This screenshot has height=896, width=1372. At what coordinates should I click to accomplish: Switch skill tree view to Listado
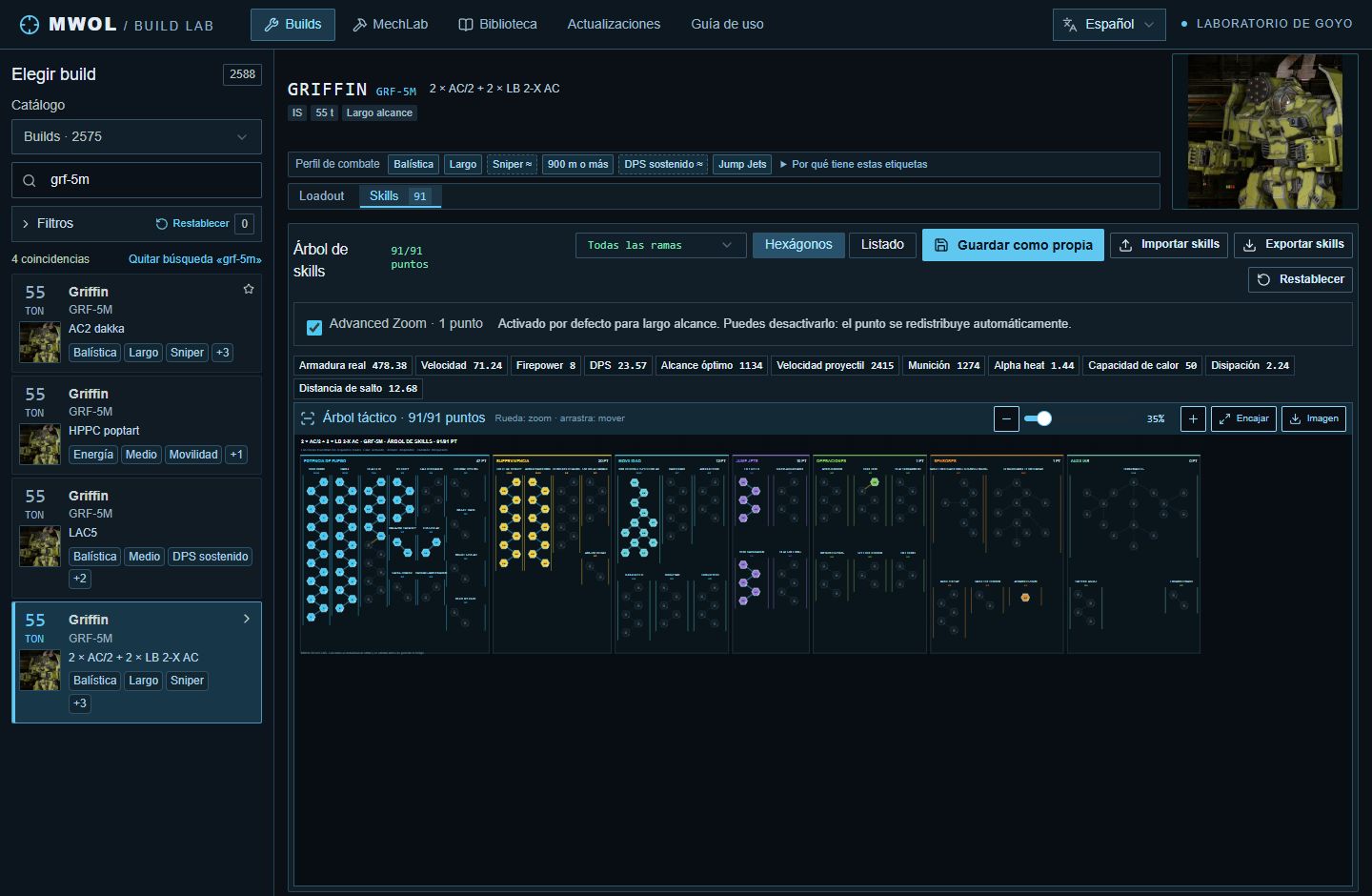(882, 245)
